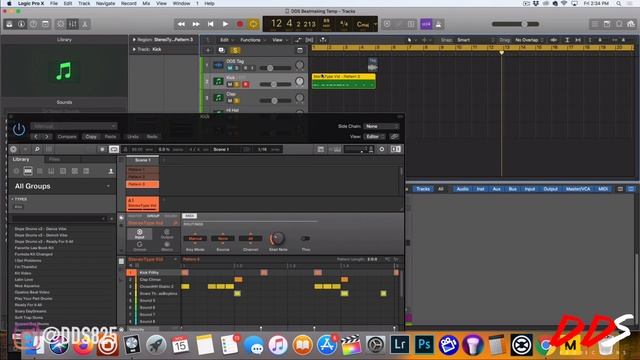The height and width of the screenshot is (360, 640).
Task: Open the Editors scissors button
Action: point(85,24)
